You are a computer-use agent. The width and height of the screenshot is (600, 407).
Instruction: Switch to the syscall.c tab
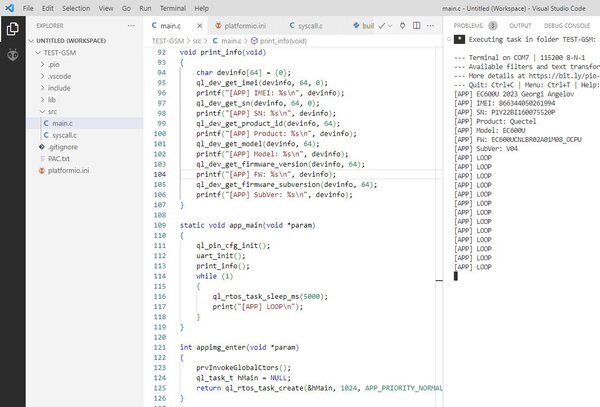(x=306, y=26)
